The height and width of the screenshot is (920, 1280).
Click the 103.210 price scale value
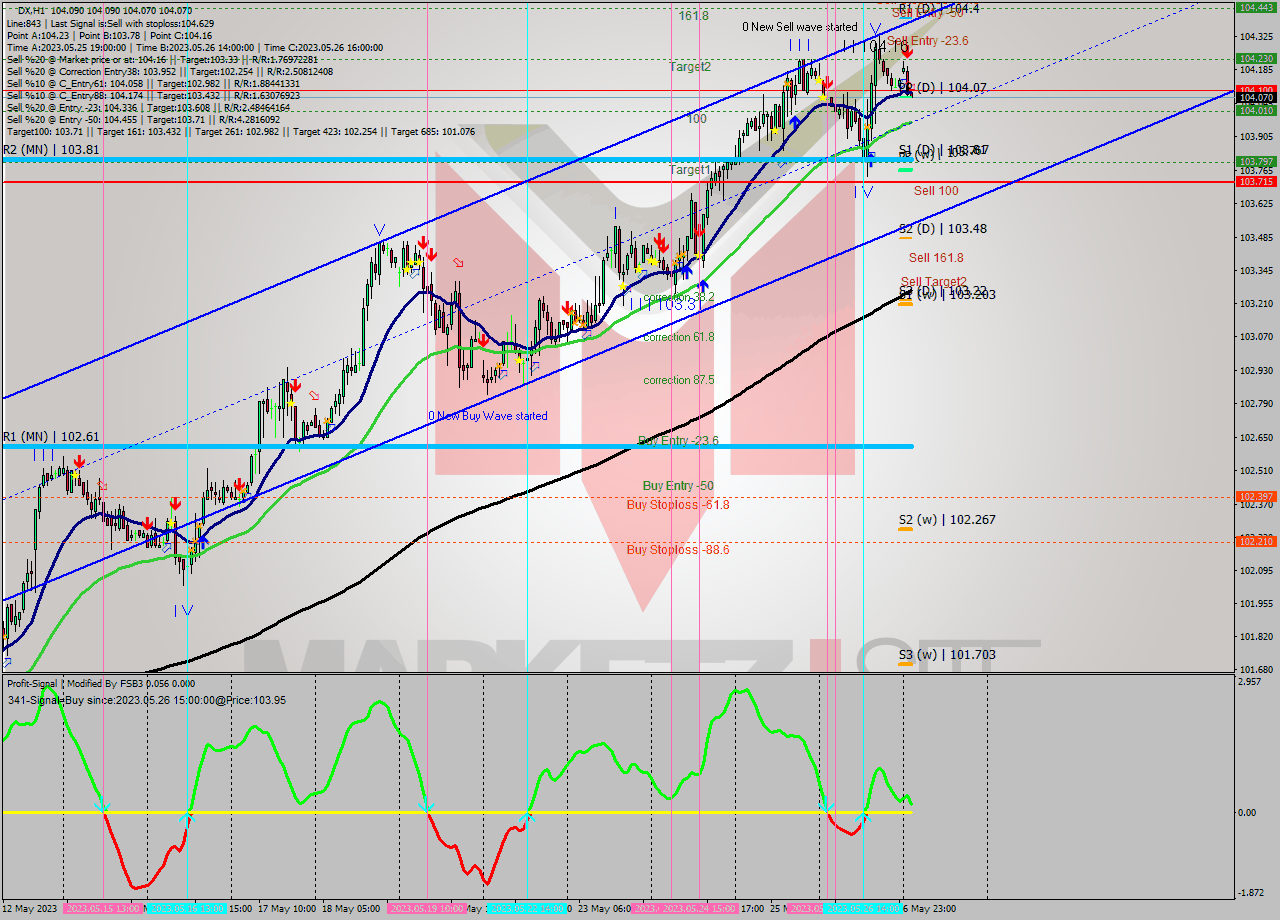click(1256, 303)
